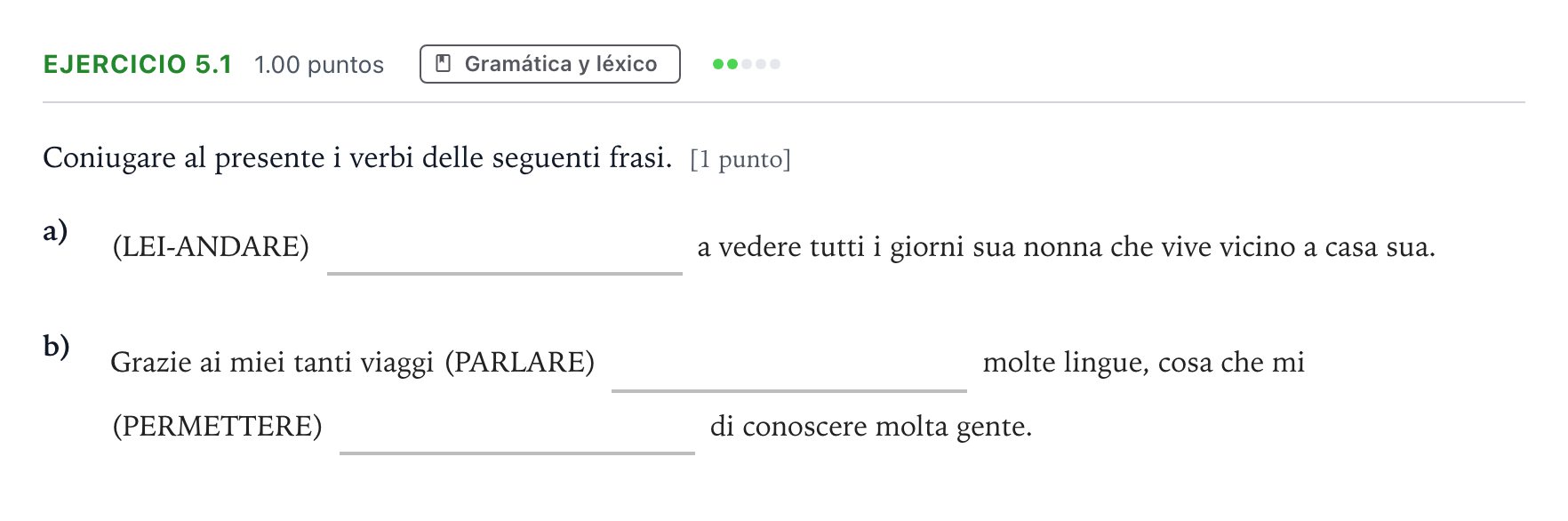Click the [1 punto] score note
This screenshot has width=1568, height=521.
pos(740,159)
